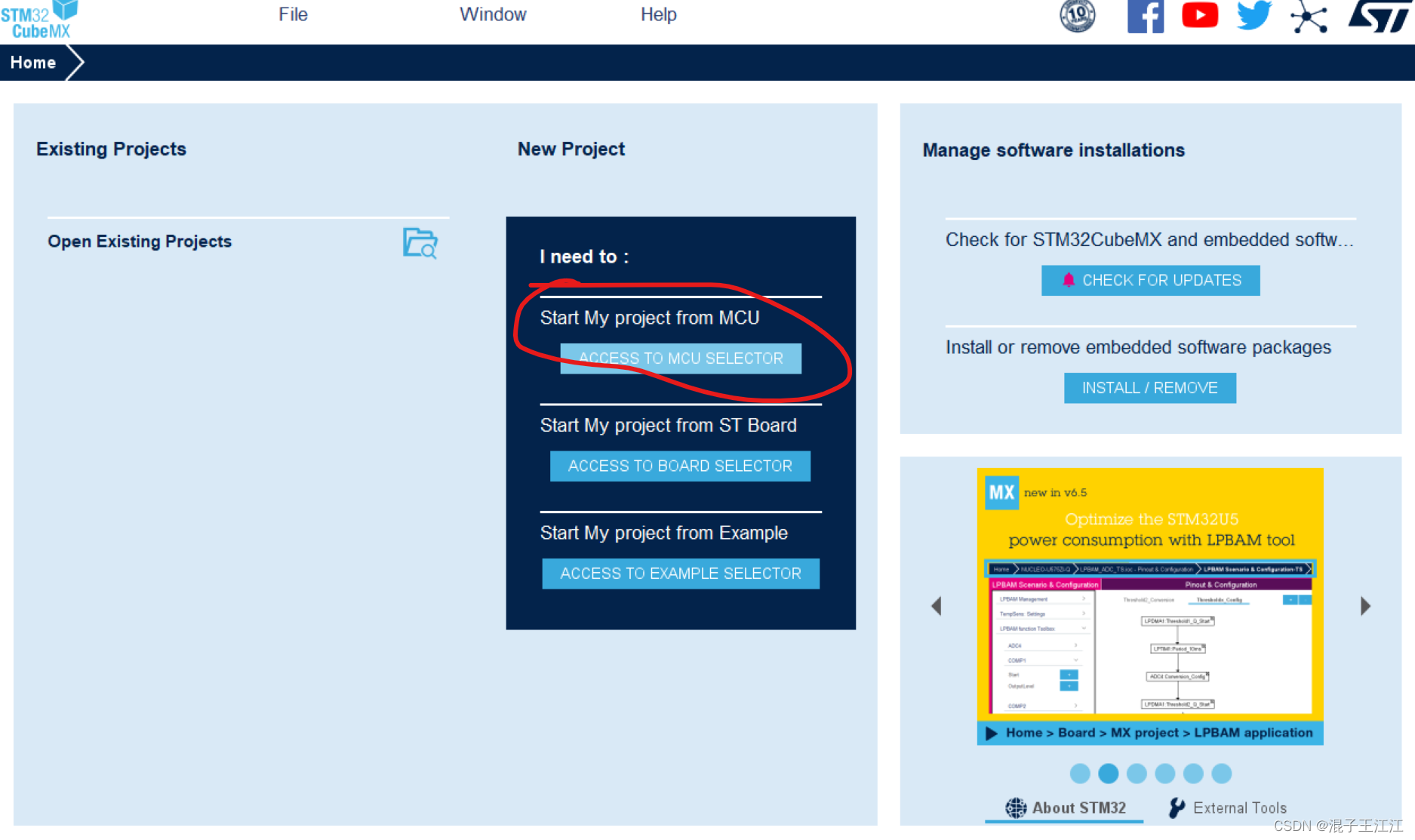Open the Twitter bird icon link
Viewport: 1415px width, 840px height.
pyautogui.click(x=1254, y=15)
